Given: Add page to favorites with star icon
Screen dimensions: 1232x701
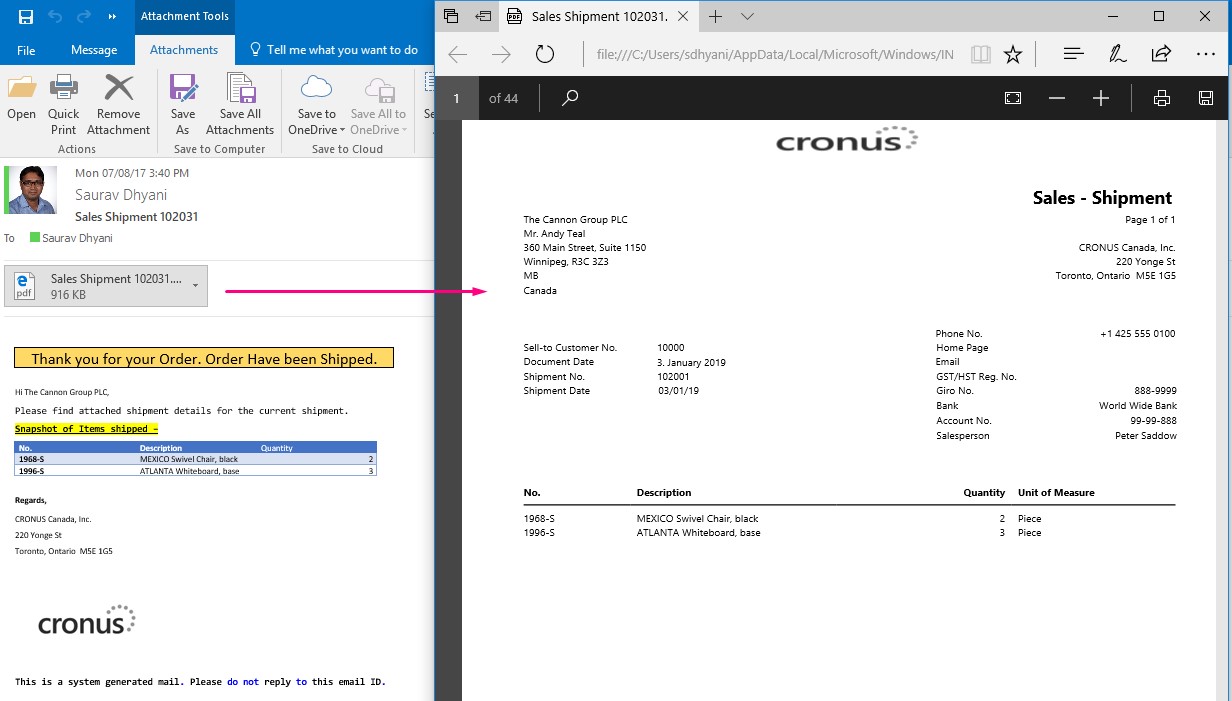Looking at the screenshot, I should [x=1013, y=54].
